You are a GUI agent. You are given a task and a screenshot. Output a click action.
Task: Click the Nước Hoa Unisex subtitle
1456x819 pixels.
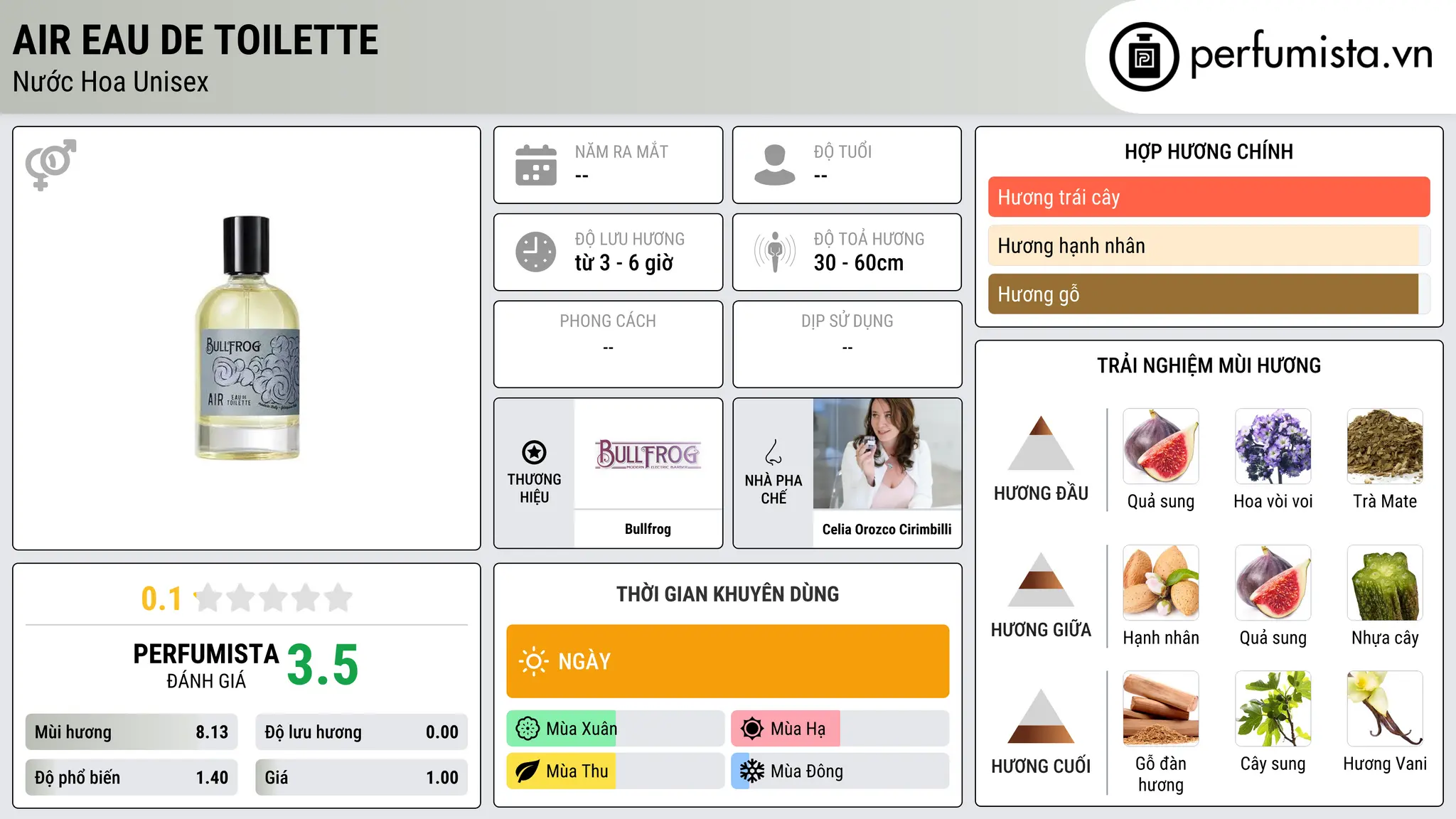pyautogui.click(x=111, y=82)
